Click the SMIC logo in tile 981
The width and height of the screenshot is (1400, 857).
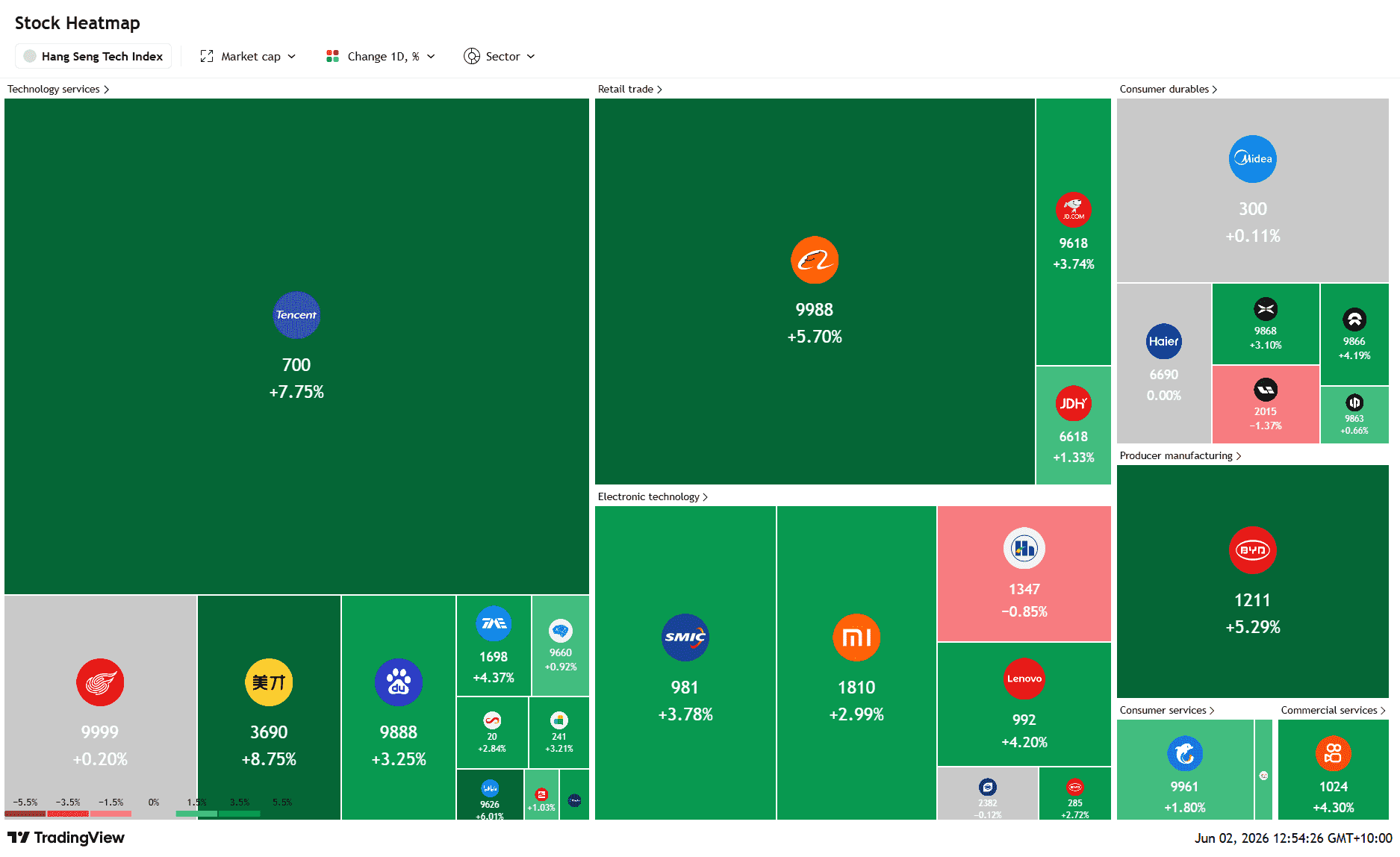(x=685, y=638)
